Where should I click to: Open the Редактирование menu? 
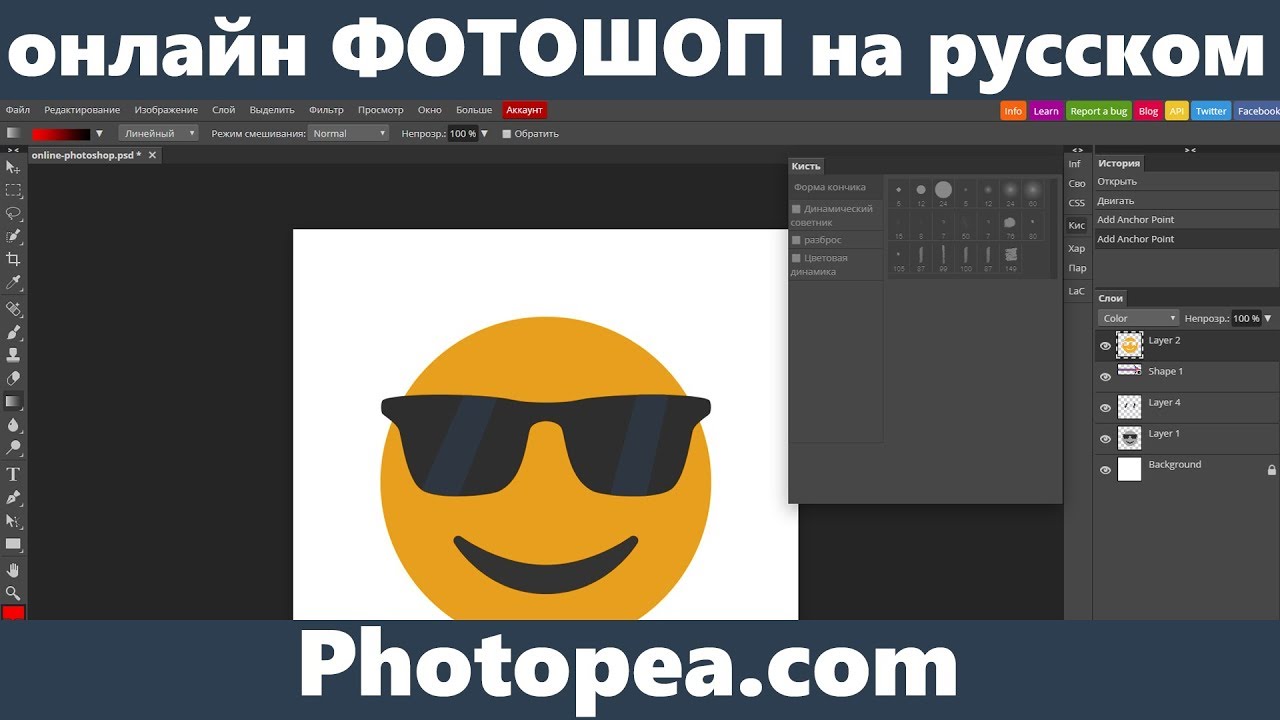82,110
